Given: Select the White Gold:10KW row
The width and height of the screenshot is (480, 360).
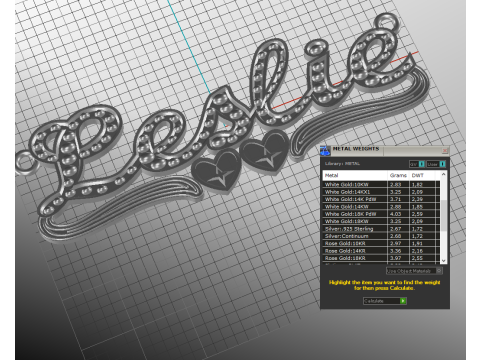Looking at the screenshot, I should [381, 184].
